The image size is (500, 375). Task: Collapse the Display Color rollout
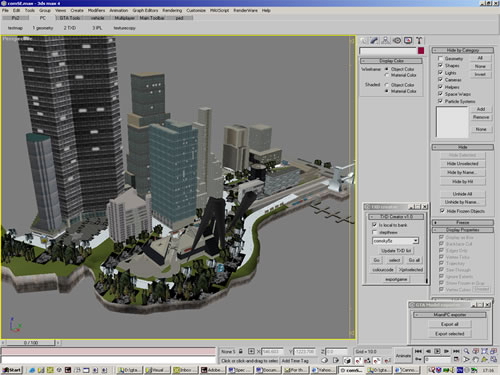(391, 61)
